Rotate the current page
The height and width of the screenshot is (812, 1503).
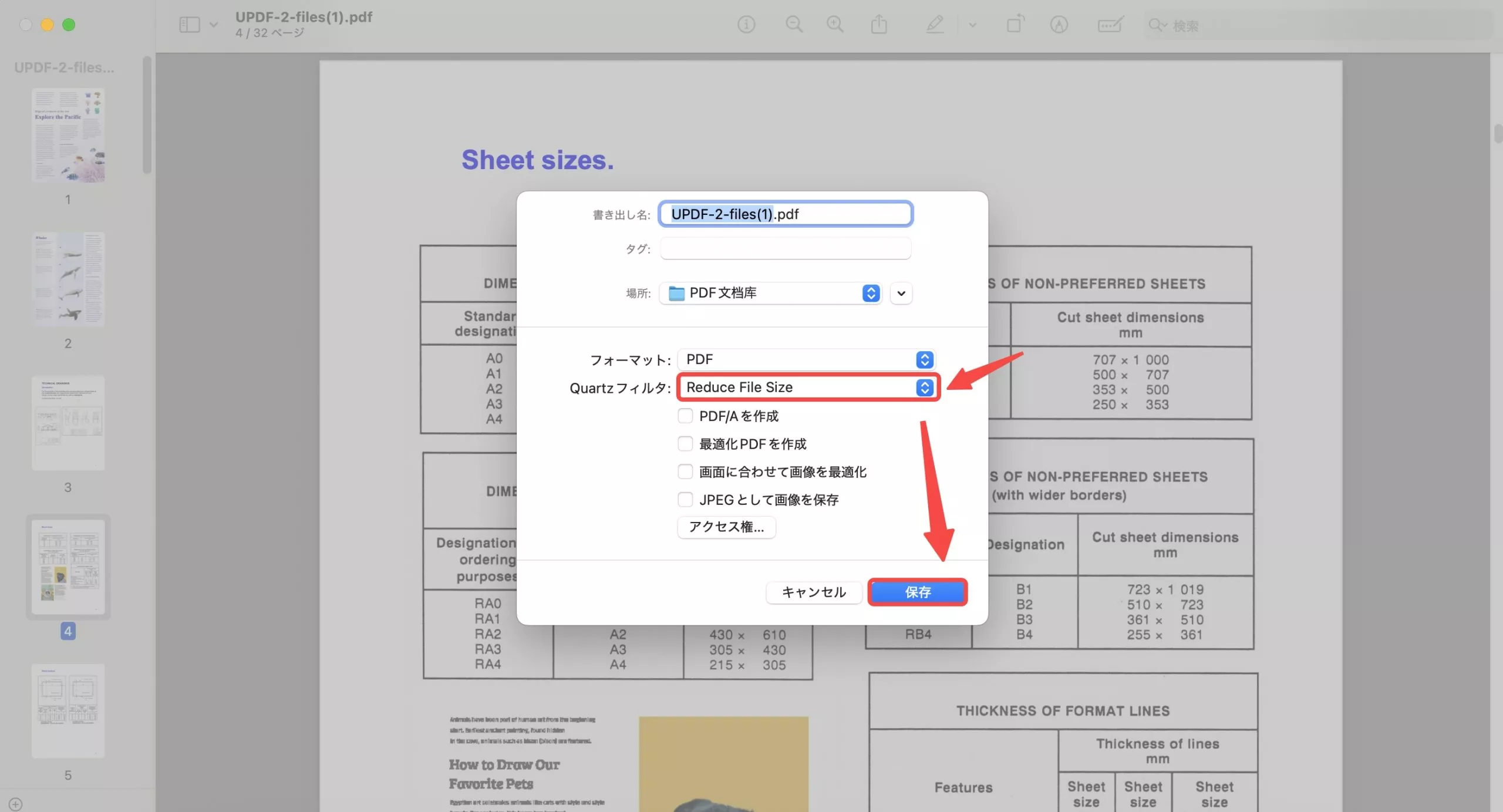click(1015, 25)
